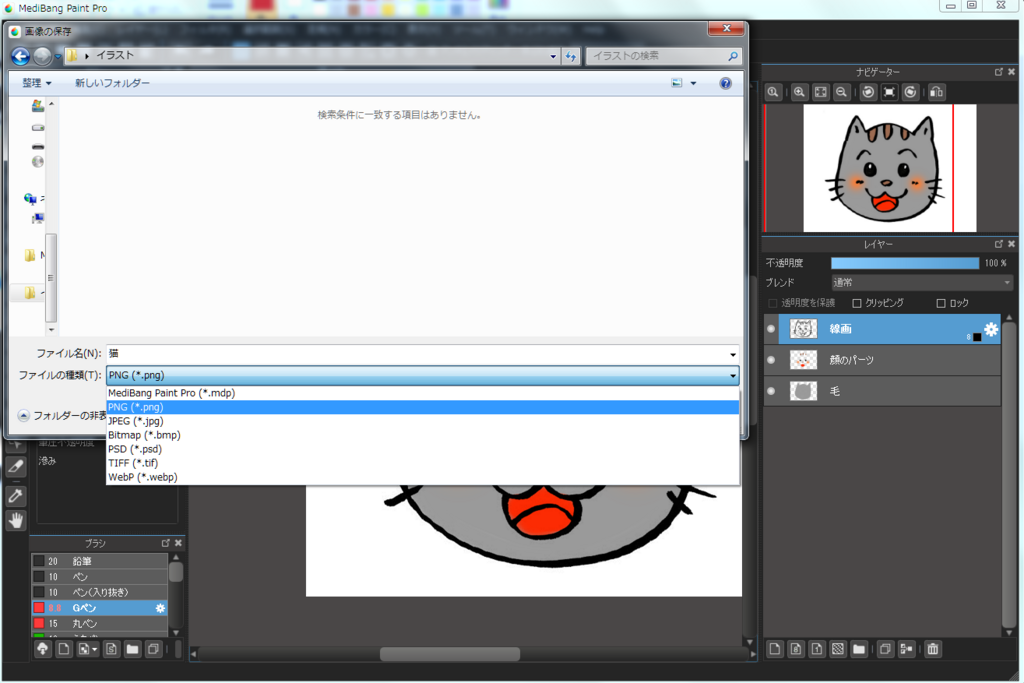This screenshot has width=1024, height=683.
Task: Choose MediBang Paint Pro (*.mdp) format
Action: coord(423,393)
